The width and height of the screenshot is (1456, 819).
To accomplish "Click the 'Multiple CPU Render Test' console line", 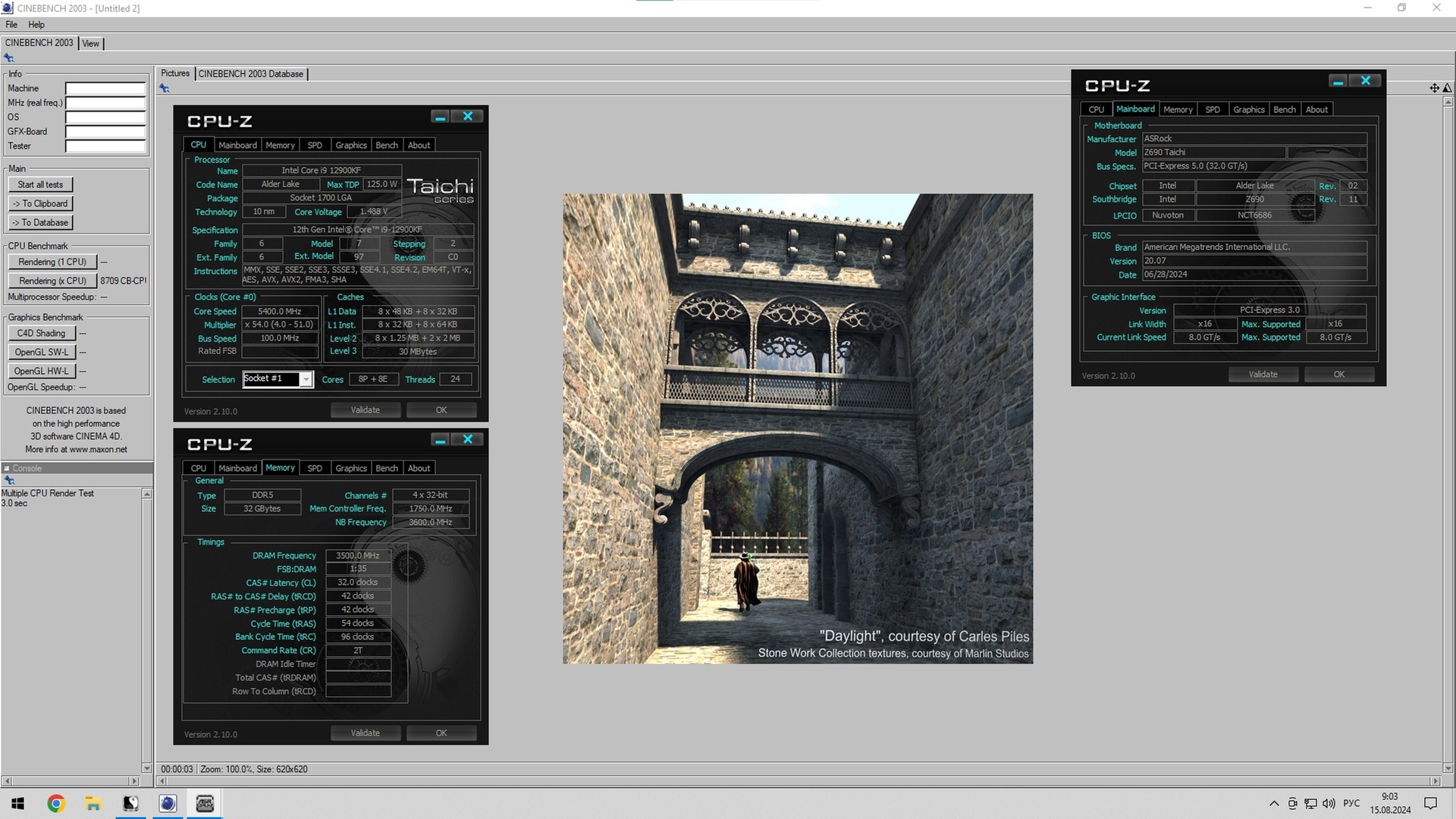I will point(48,494).
